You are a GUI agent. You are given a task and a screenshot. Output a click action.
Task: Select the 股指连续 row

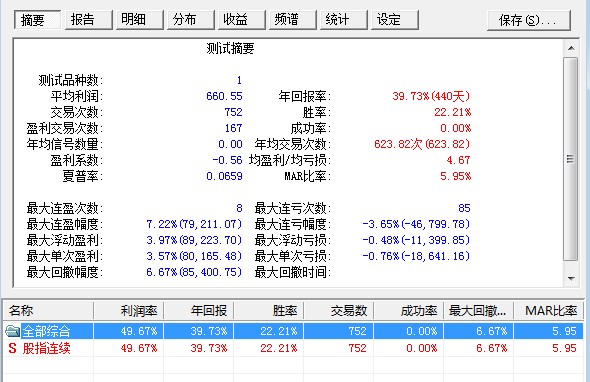click(x=293, y=348)
